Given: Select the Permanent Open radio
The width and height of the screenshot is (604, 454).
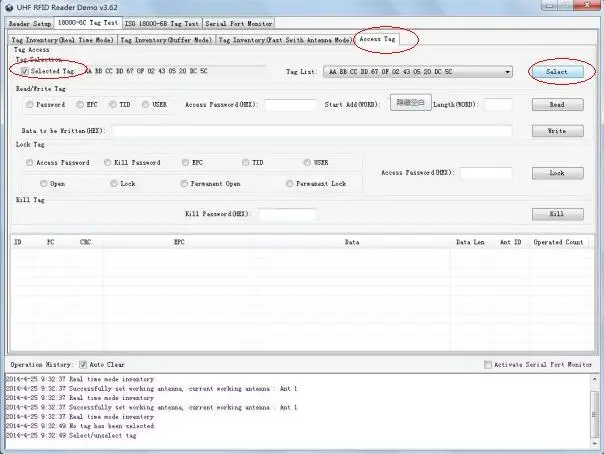Looking at the screenshot, I should point(184,184).
